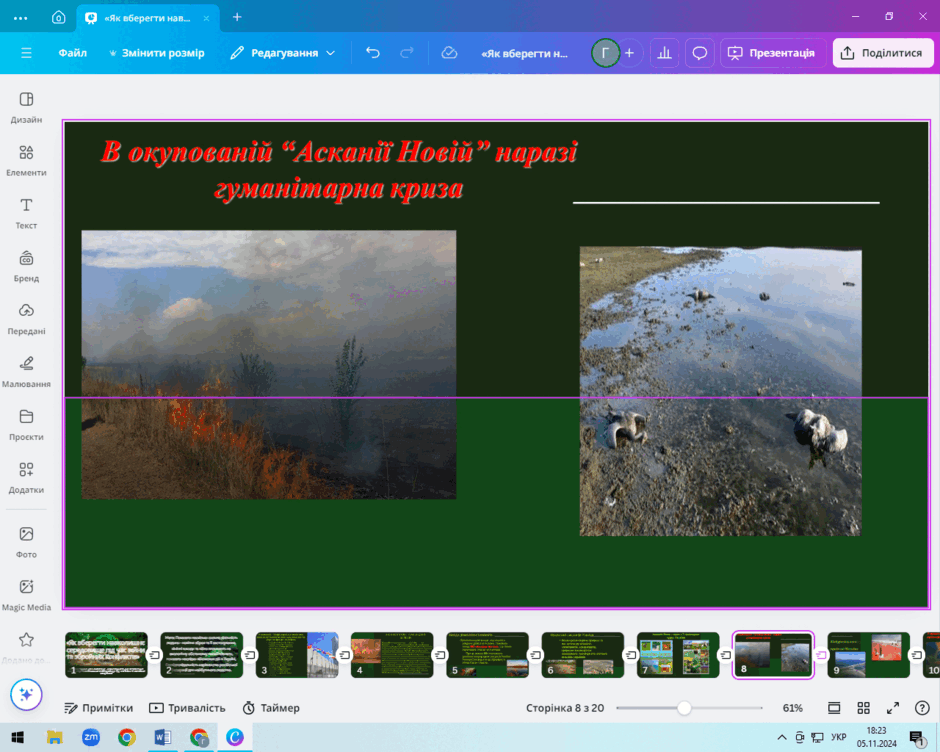Open the Apps (Додатки) panel
940x752 pixels.
pyautogui.click(x=26, y=477)
